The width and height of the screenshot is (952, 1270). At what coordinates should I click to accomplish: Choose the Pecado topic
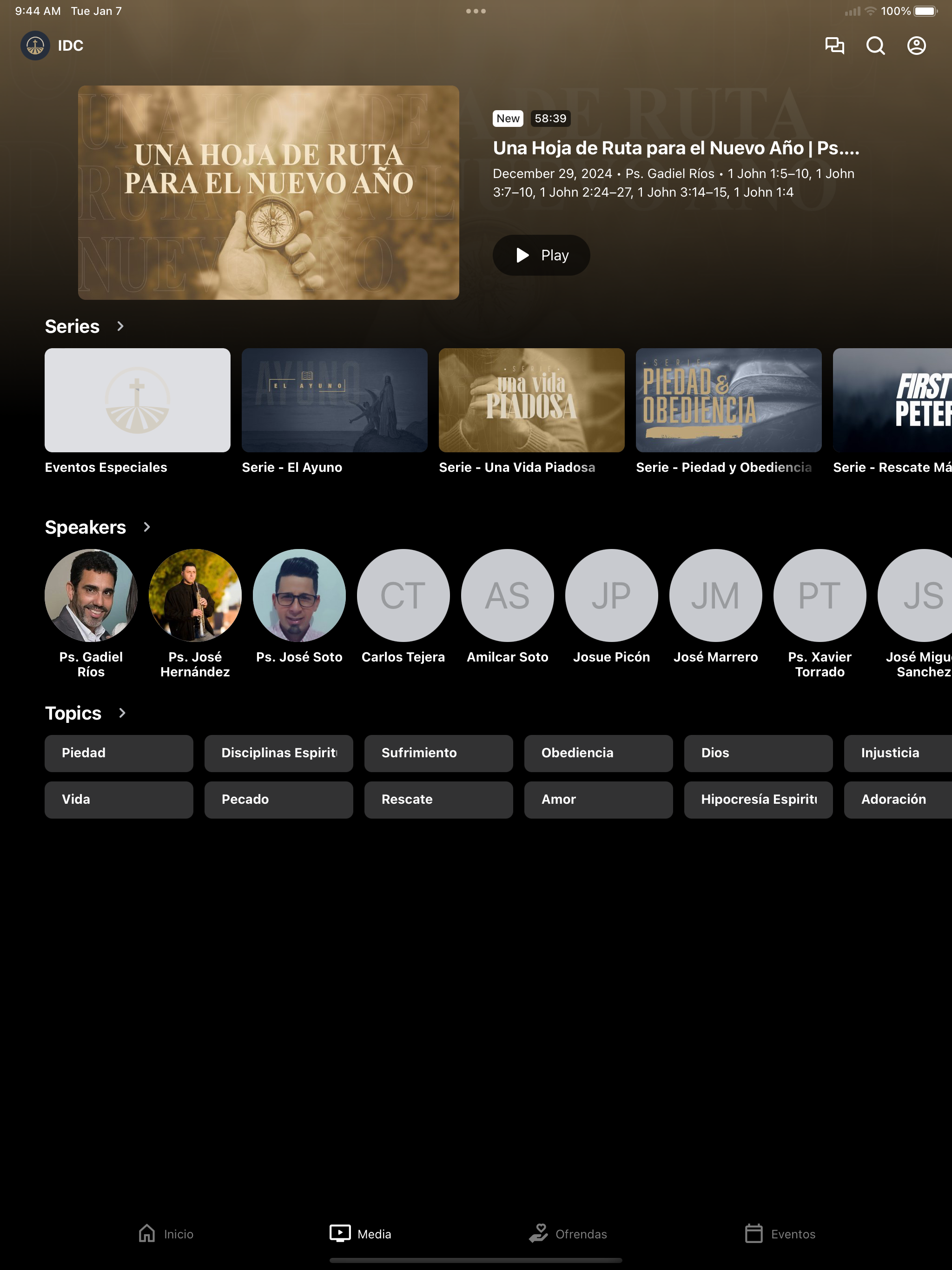pos(278,800)
